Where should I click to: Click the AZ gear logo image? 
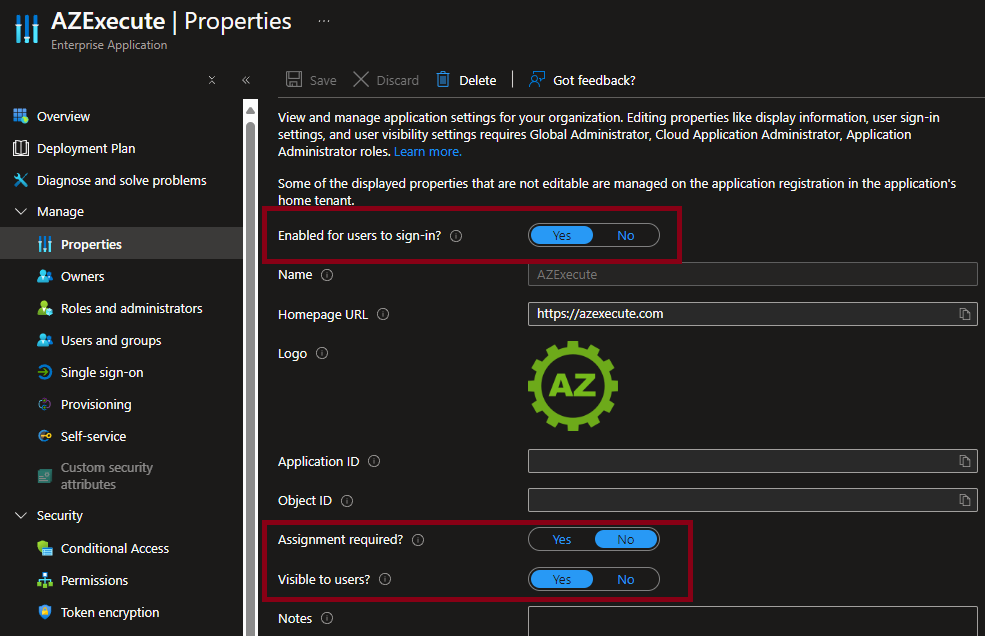pyautogui.click(x=573, y=386)
